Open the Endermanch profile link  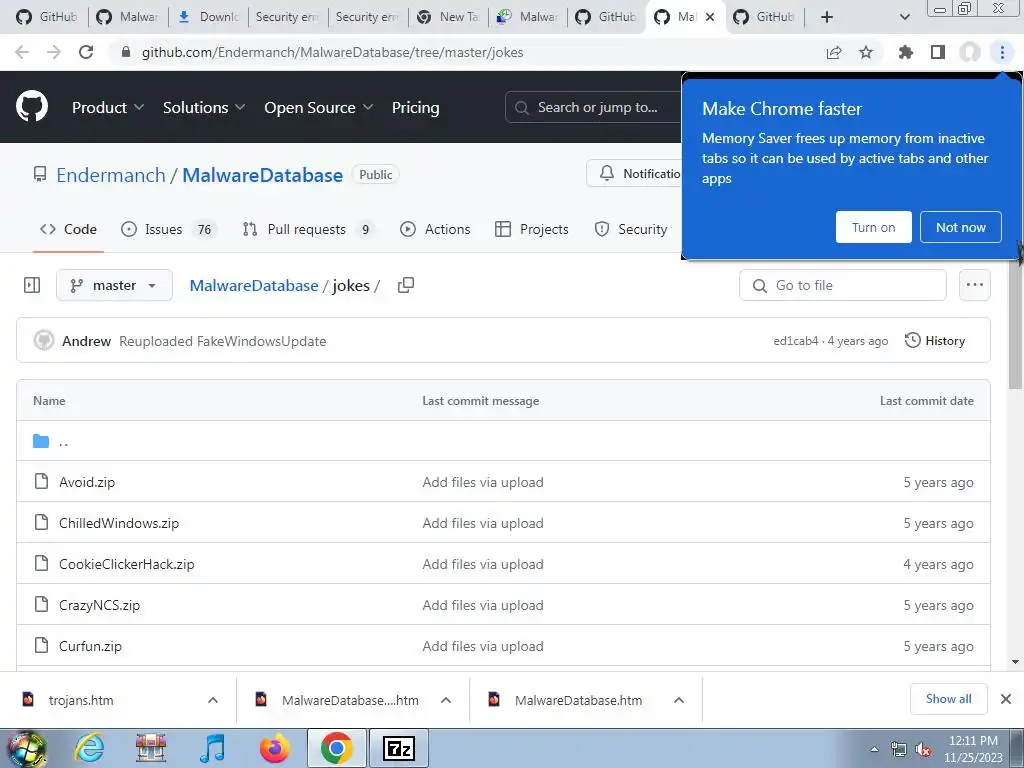(x=111, y=175)
